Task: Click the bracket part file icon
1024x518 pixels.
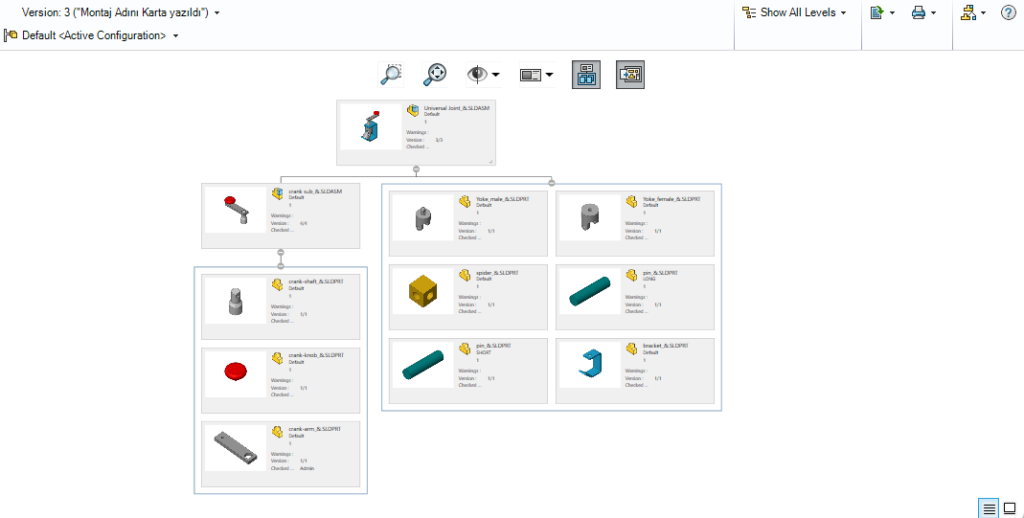Action: coord(633,348)
